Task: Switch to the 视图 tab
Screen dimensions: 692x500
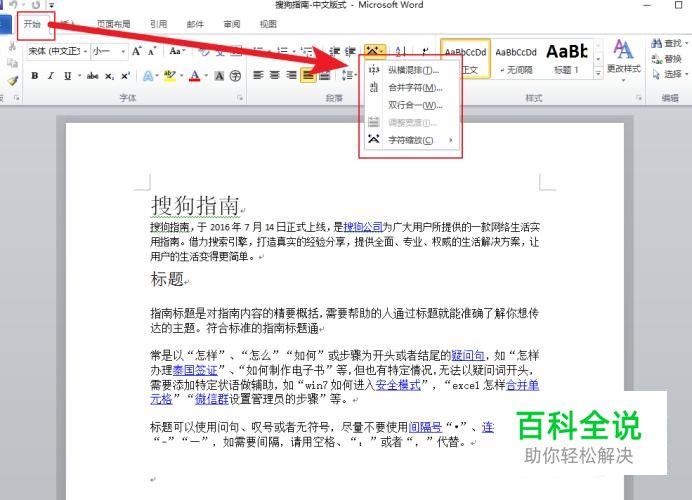Action: [x=268, y=24]
